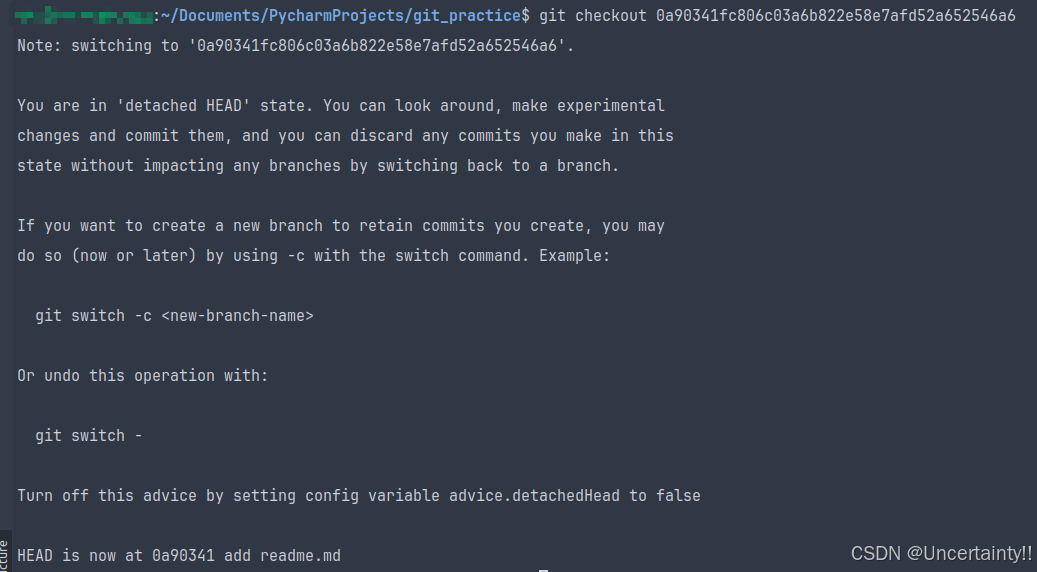Click the 'git switch -' undo command line
Screen dimensions: 1037x572
point(89,436)
